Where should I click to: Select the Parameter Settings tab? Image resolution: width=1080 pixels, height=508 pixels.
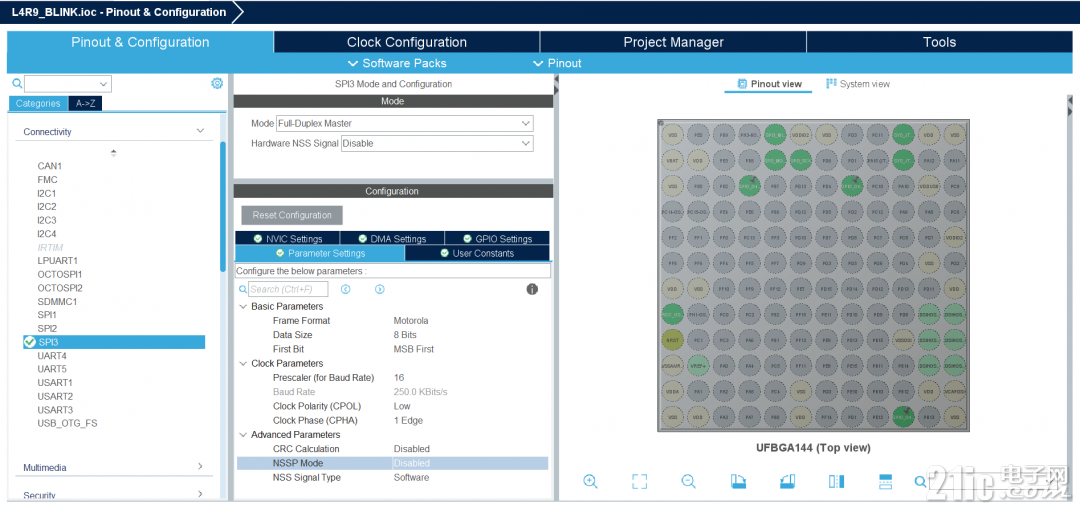point(320,253)
